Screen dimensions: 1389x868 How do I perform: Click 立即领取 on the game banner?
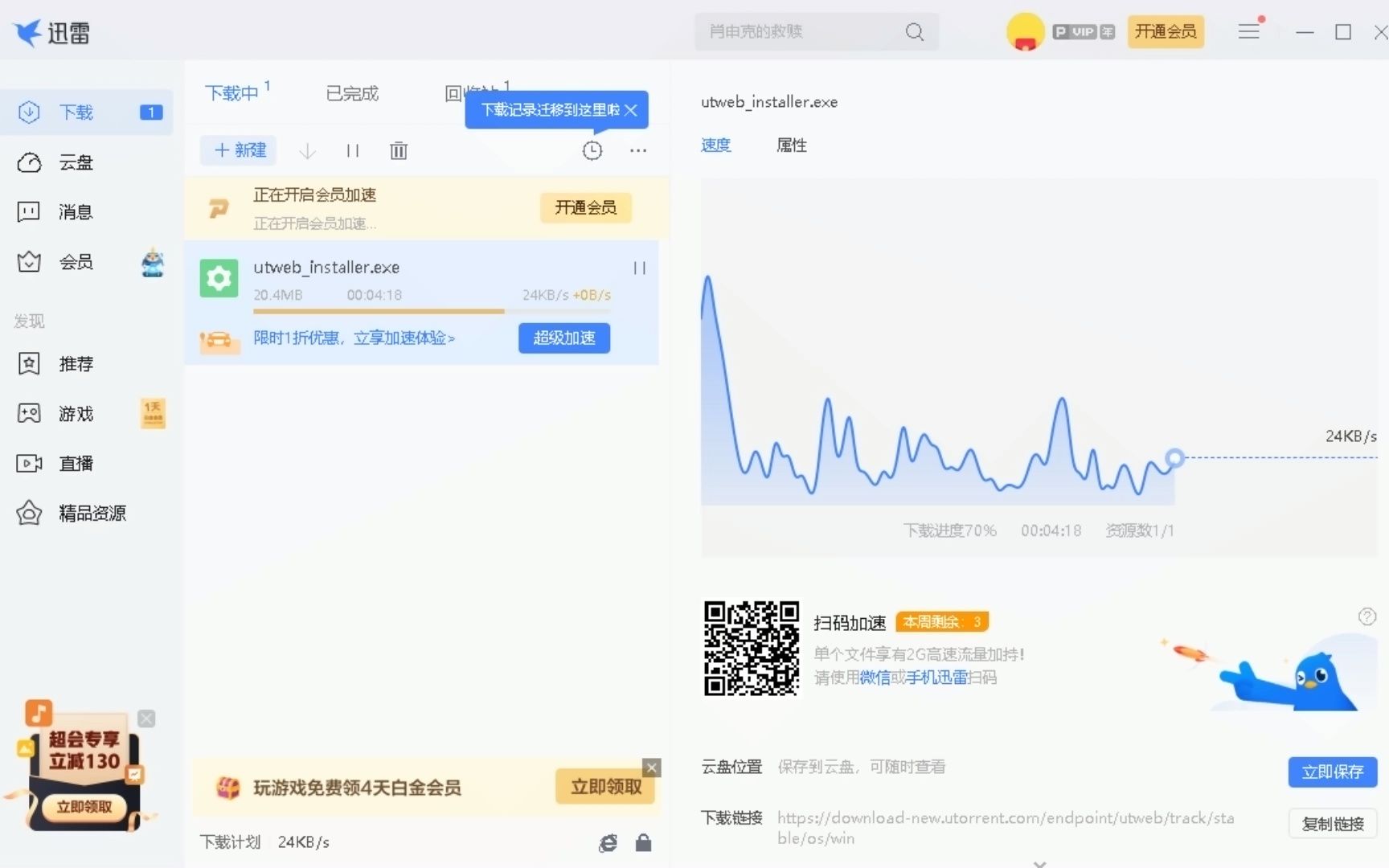(x=605, y=787)
